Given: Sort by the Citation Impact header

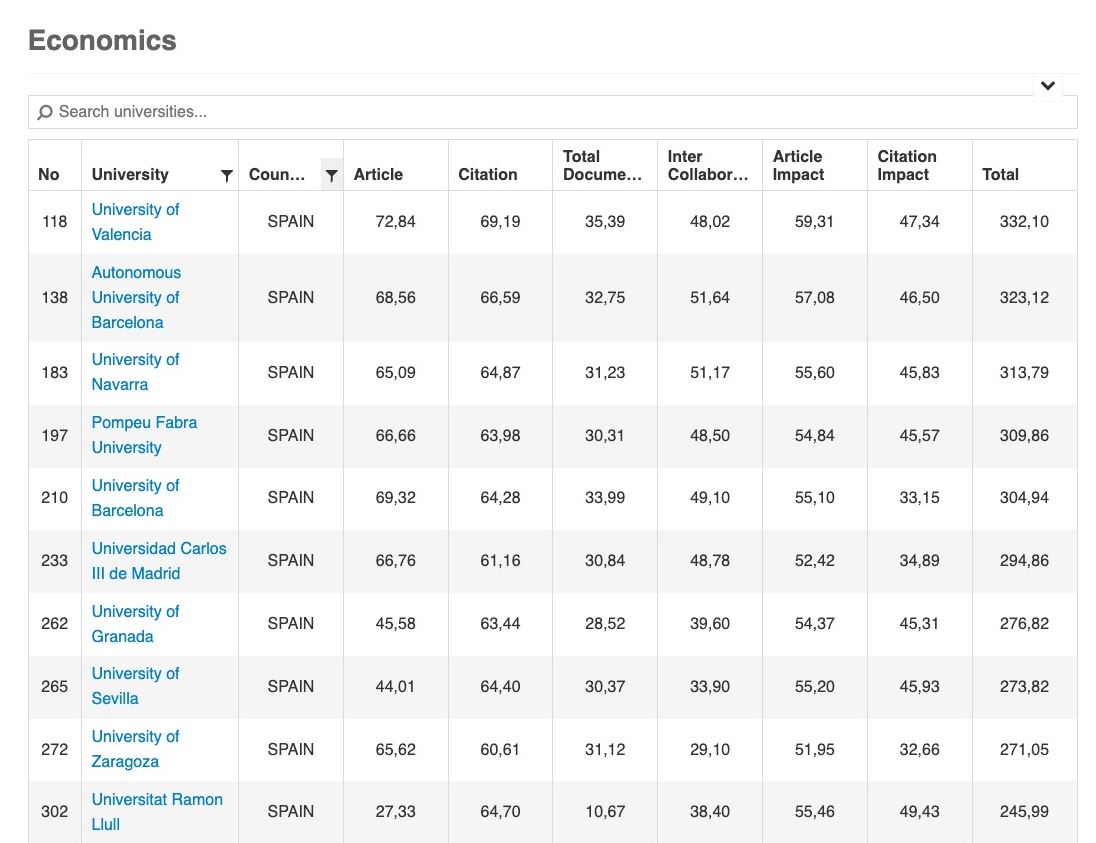Looking at the screenshot, I should pos(907,166).
